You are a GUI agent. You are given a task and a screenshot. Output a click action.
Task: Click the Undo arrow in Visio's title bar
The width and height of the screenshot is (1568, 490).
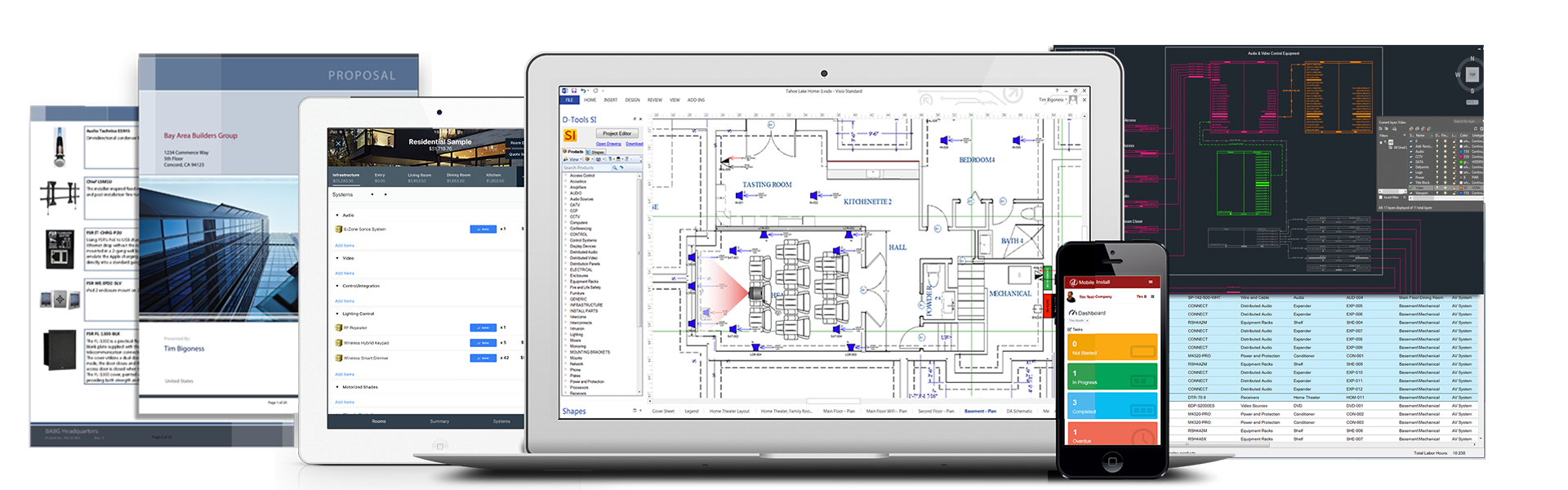(x=583, y=91)
